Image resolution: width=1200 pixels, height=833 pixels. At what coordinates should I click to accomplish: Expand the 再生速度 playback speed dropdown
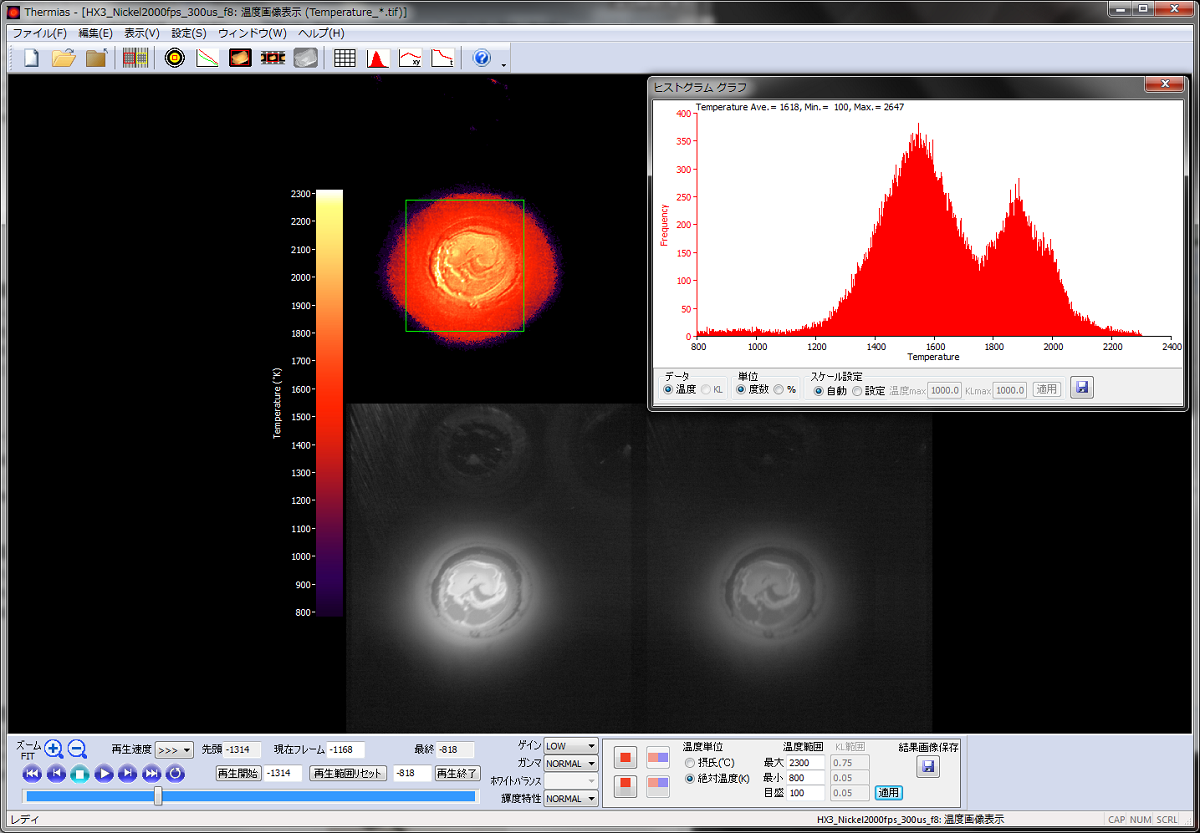tap(174, 750)
